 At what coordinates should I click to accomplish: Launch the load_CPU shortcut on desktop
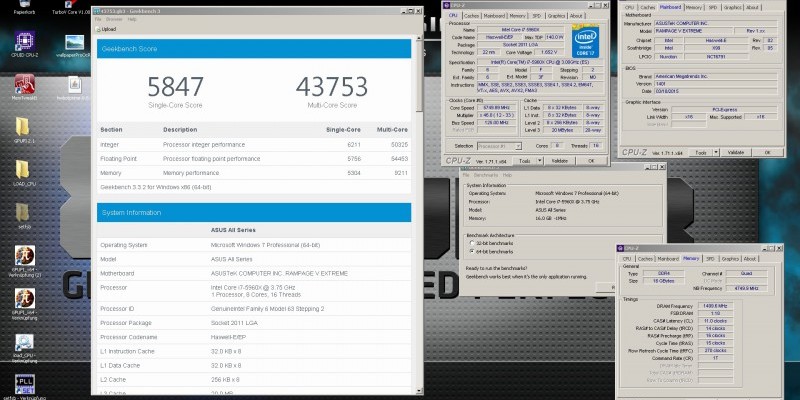pyautogui.click(x=24, y=347)
